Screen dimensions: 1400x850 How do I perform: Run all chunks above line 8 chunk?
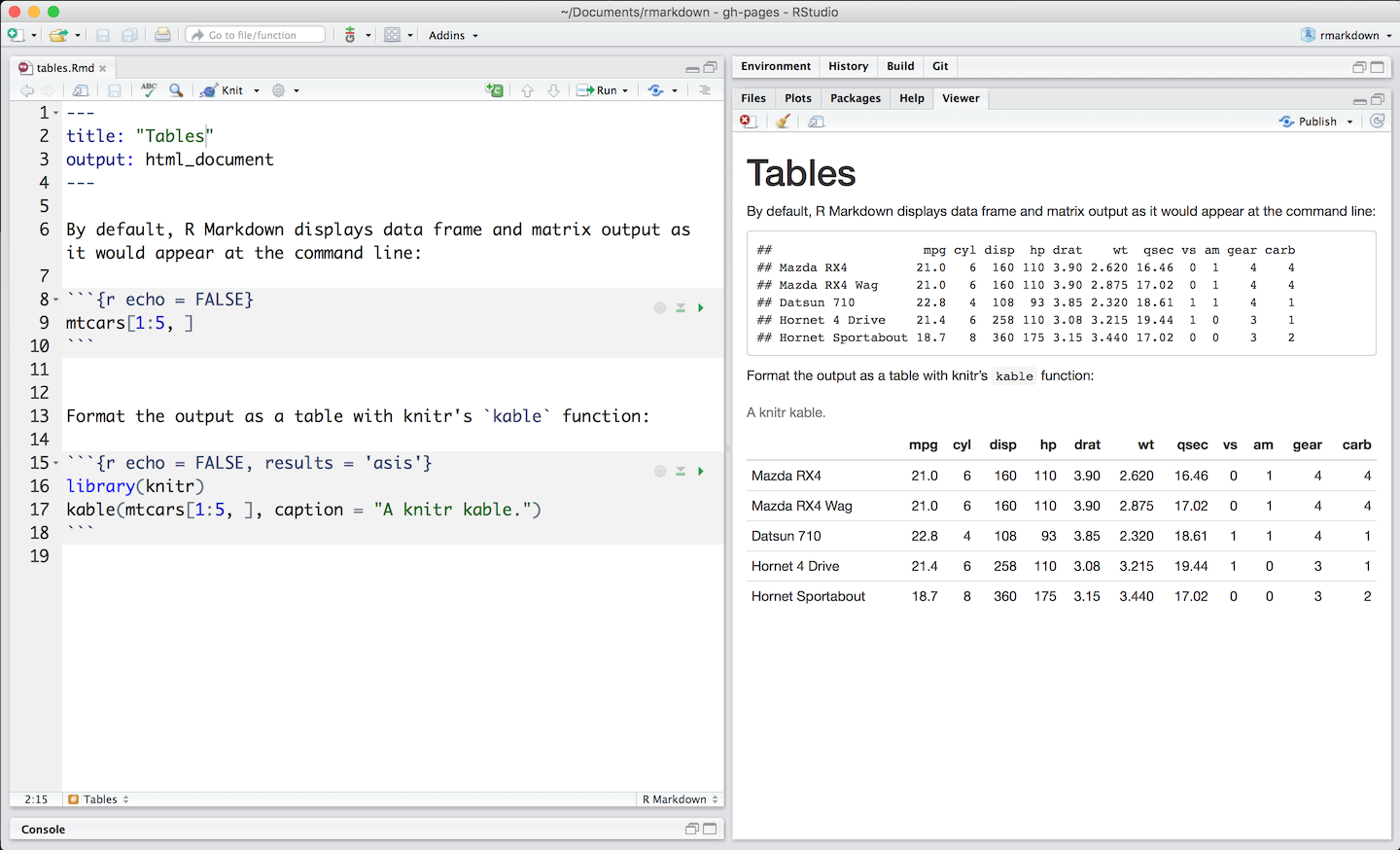pyautogui.click(x=681, y=308)
